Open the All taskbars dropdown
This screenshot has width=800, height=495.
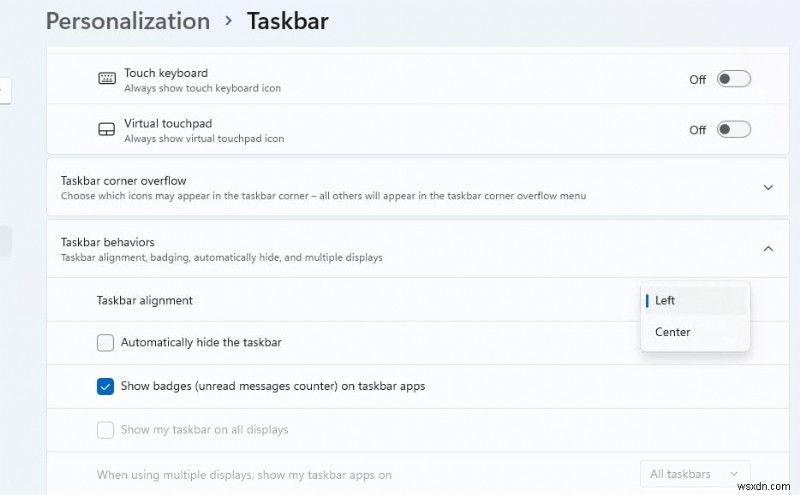pyautogui.click(x=694, y=474)
